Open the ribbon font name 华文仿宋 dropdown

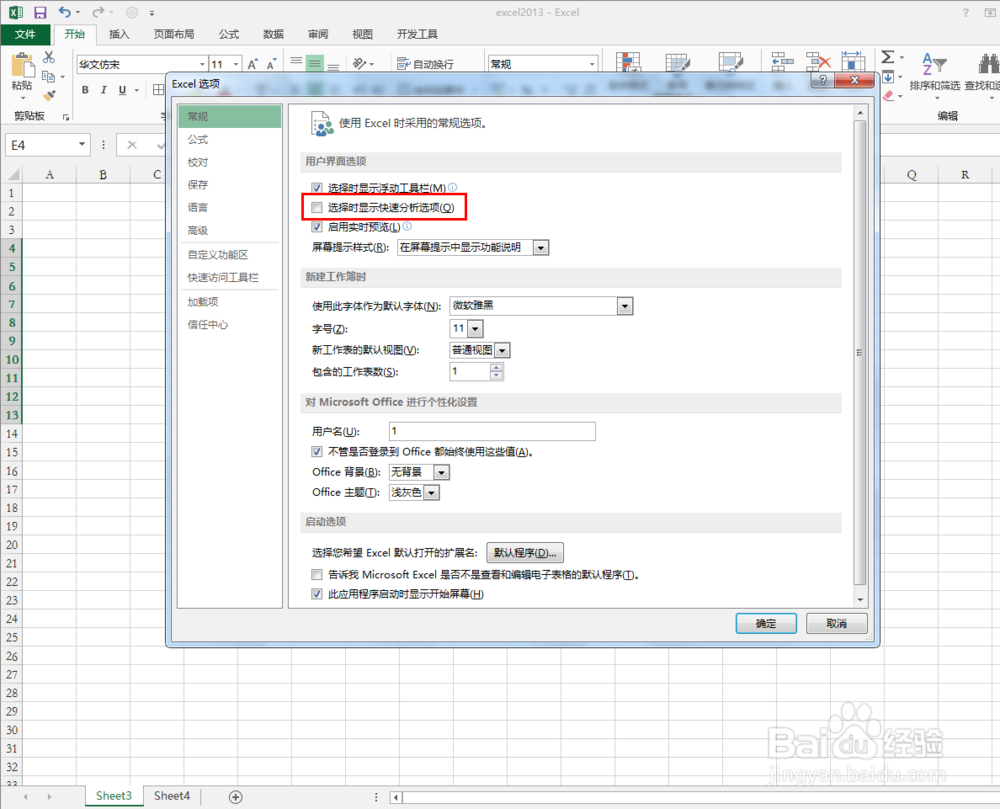202,64
